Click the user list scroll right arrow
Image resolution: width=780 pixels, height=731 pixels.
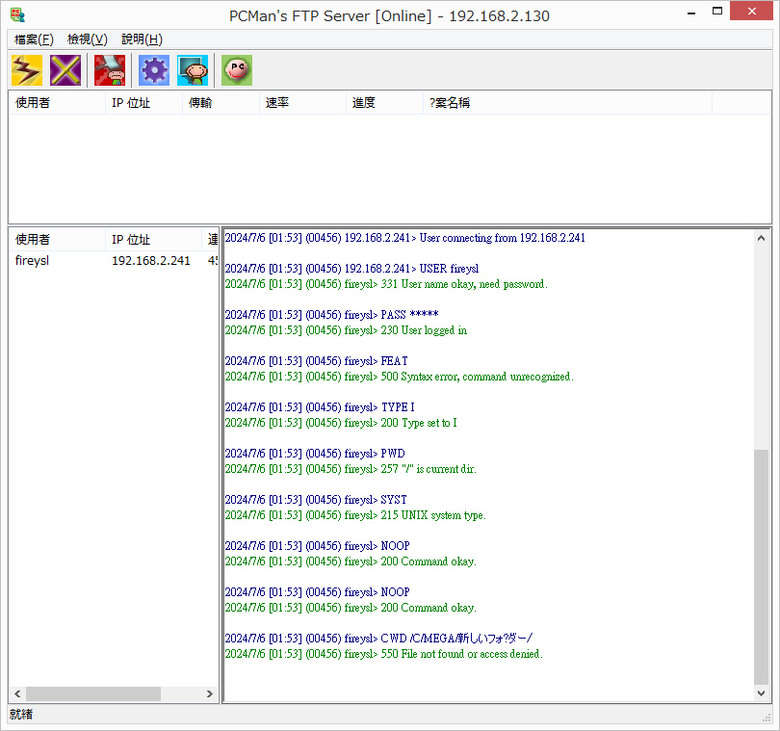tap(209, 694)
